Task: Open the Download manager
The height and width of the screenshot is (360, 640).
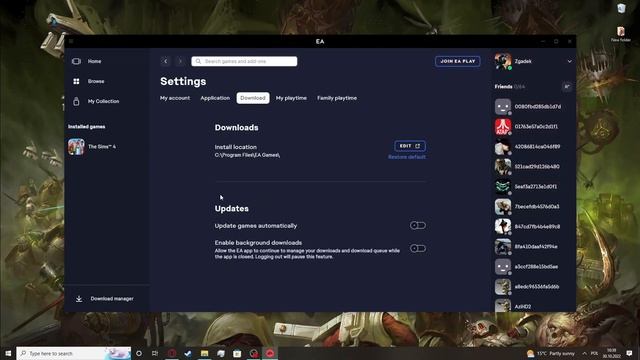Action: [105, 299]
